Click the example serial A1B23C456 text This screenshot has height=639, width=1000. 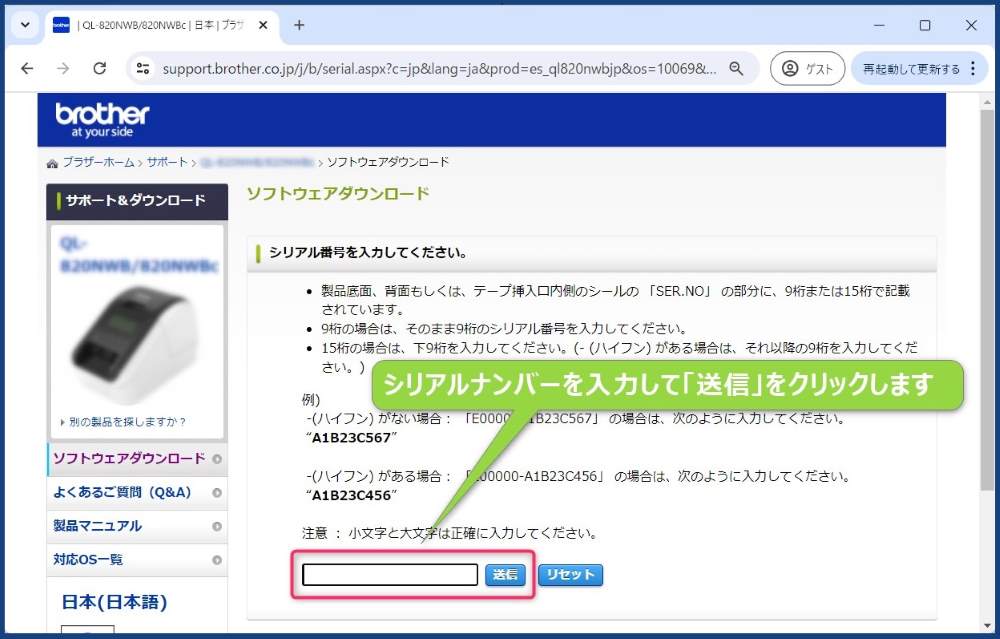(x=351, y=495)
